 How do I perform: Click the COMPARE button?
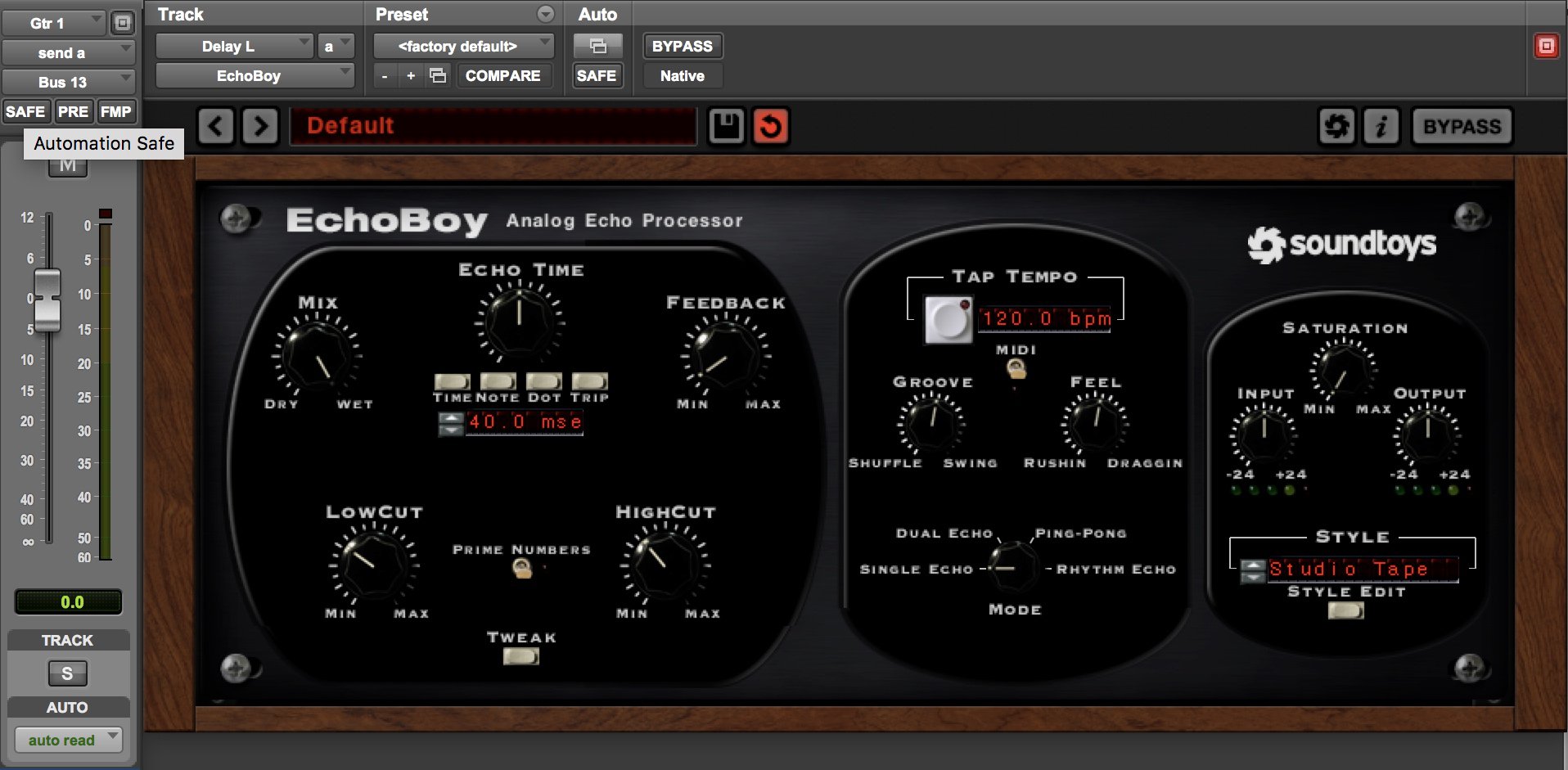pyautogui.click(x=502, y=76)
